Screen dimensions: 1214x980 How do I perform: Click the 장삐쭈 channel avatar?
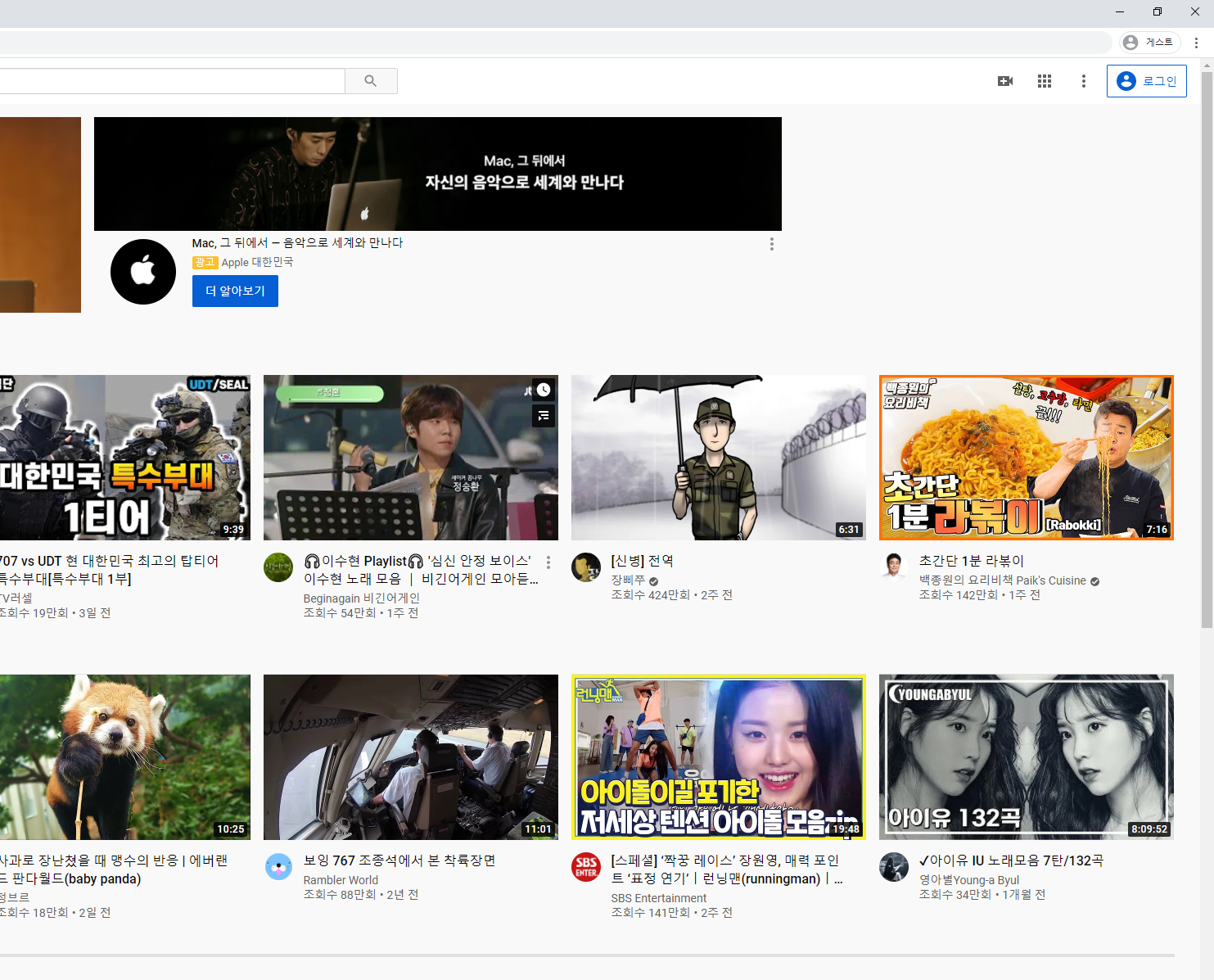pos(586,567)
